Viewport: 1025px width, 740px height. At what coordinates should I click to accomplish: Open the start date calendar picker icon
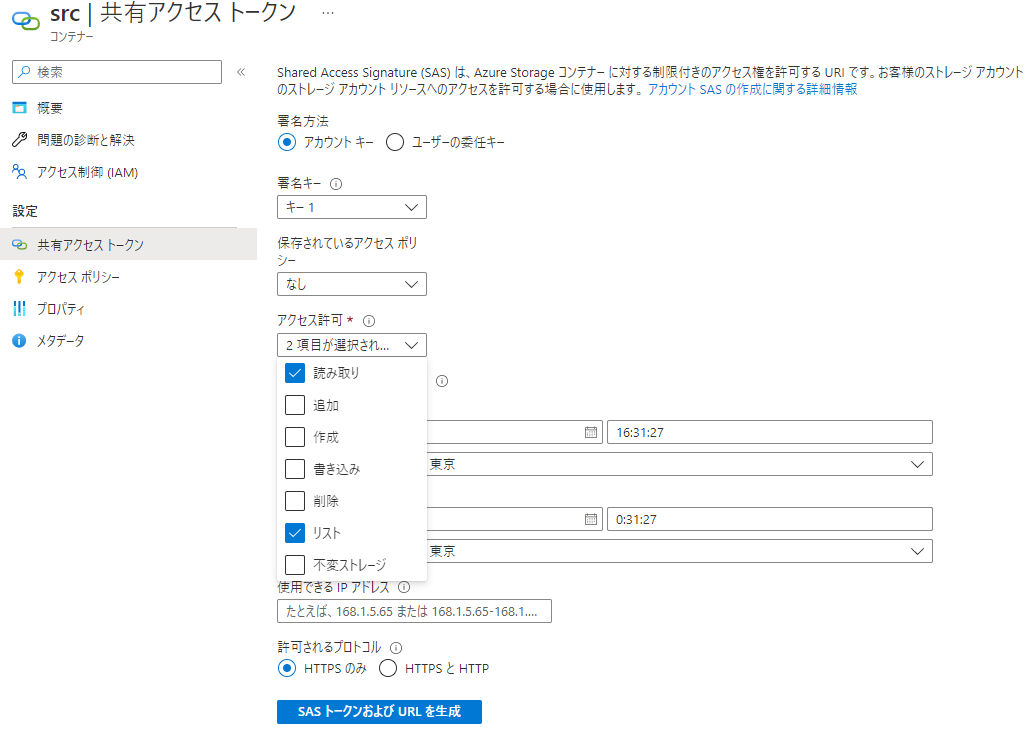[x=591, y=432]
